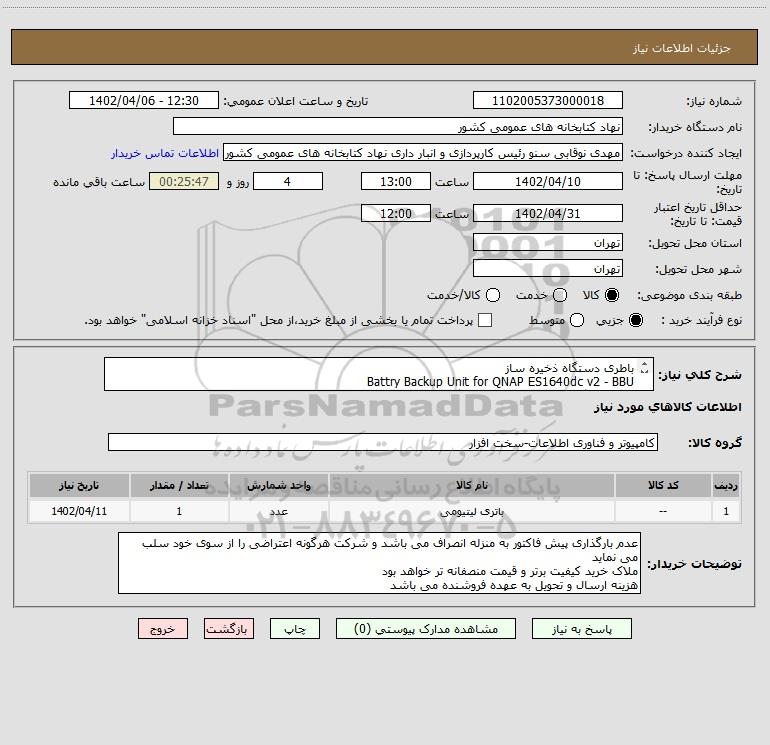The image size is (770, 745).
Task: Click the deadline time field 13:00
Action: click(x=396, y=181)
